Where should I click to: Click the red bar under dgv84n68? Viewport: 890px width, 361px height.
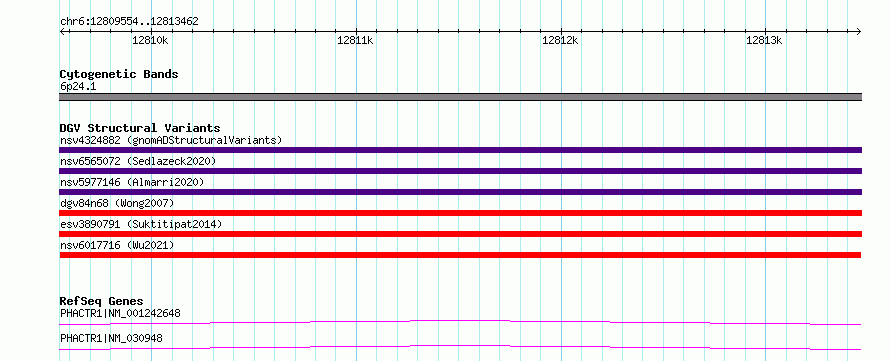[460, 213]
